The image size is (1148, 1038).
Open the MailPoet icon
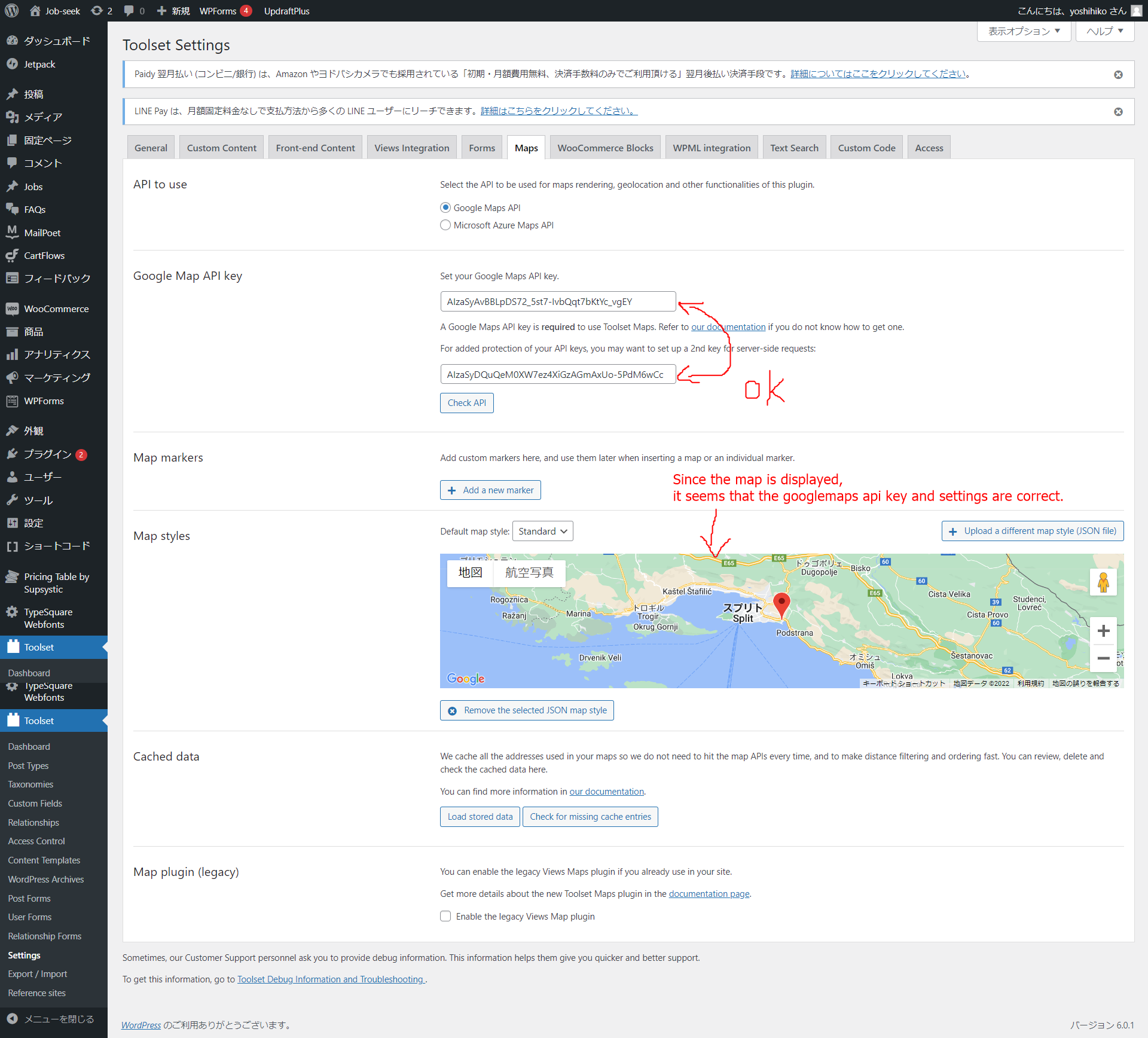pos(12,232)
